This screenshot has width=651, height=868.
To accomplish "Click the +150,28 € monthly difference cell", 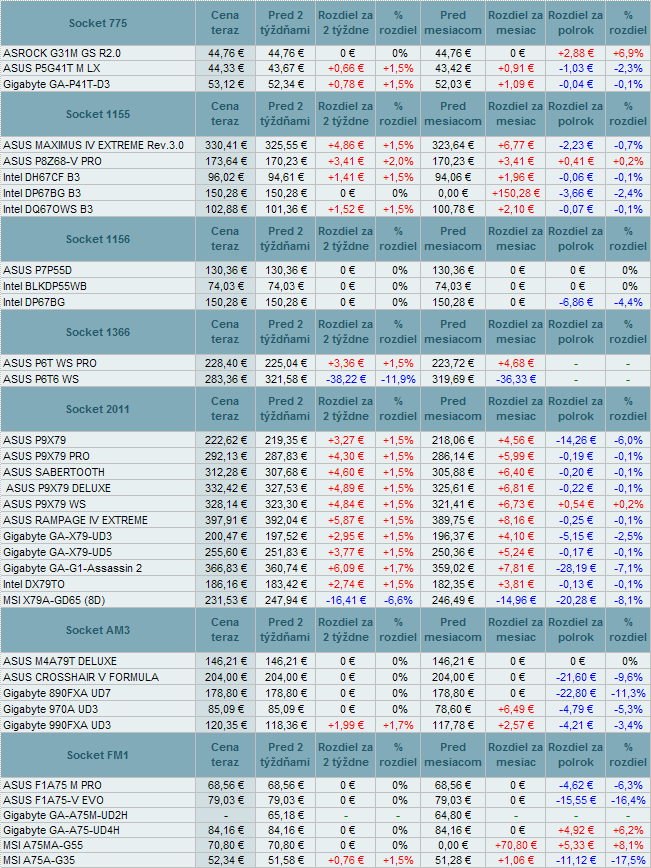I will tap(515, 193).
